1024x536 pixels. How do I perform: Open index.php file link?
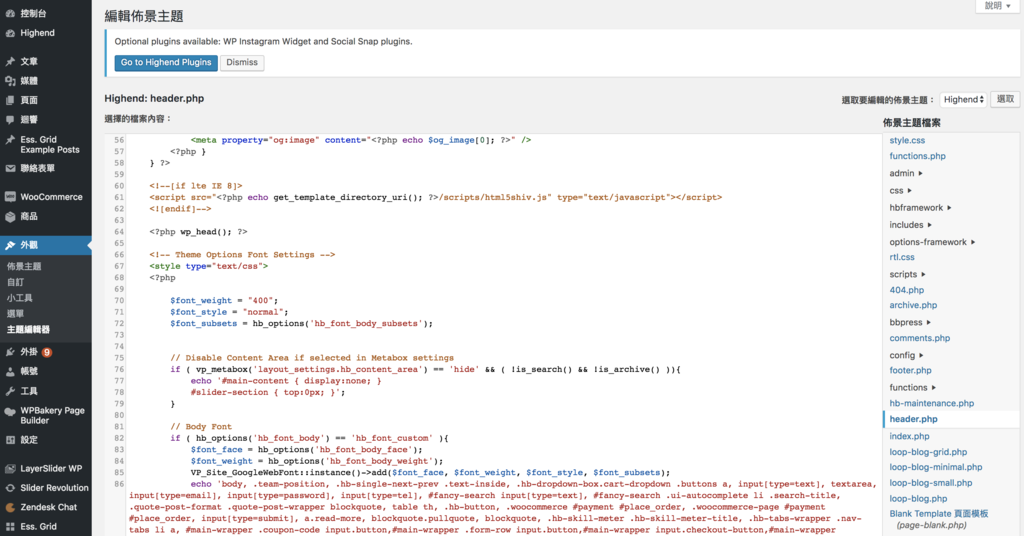click(909, 436)
